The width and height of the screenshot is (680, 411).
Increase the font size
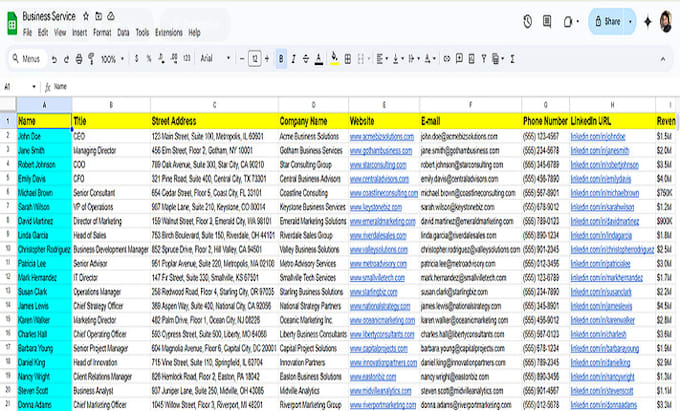(267, 59)
